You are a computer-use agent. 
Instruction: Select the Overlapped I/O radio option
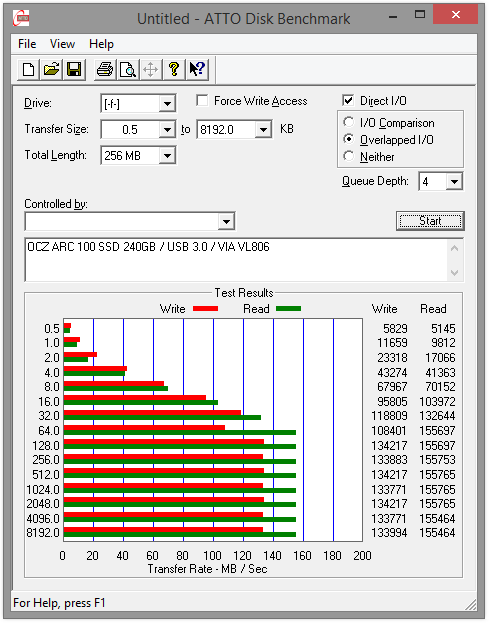pos(349,139)
